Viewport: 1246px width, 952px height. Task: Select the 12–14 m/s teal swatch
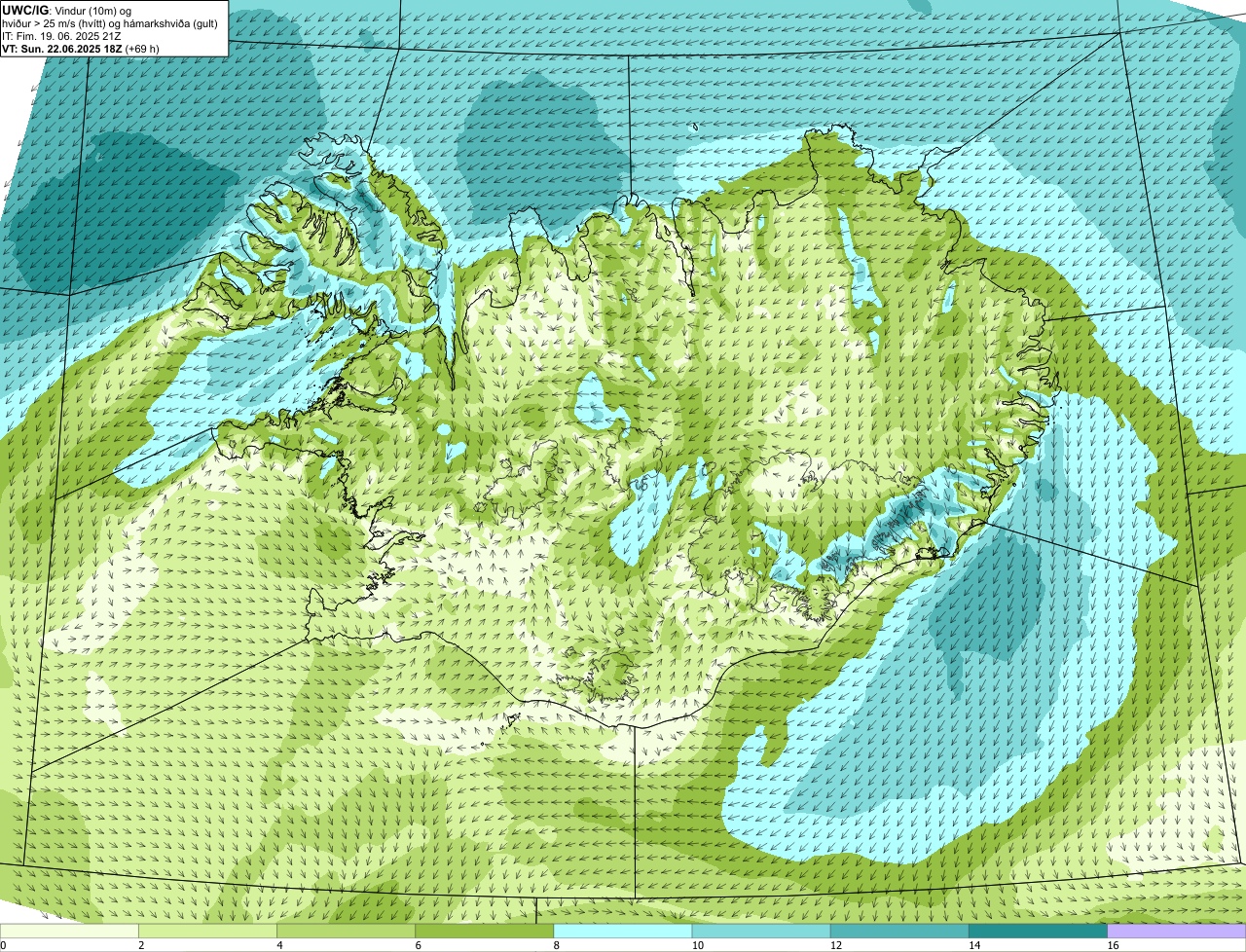point(899,931)
